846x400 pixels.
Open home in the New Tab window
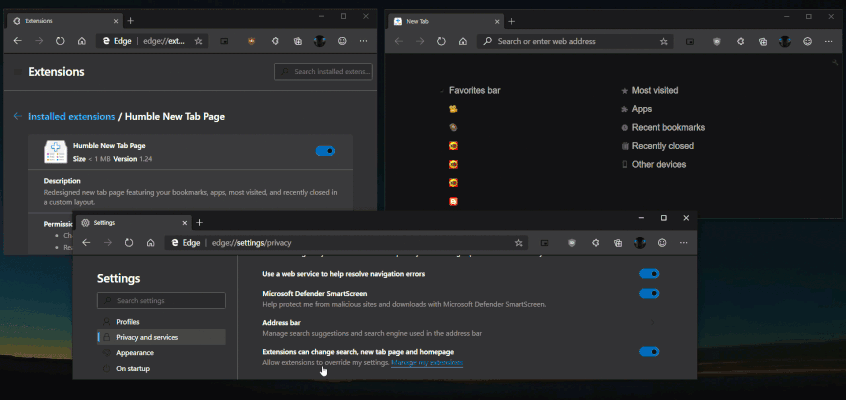click(463, 41)
